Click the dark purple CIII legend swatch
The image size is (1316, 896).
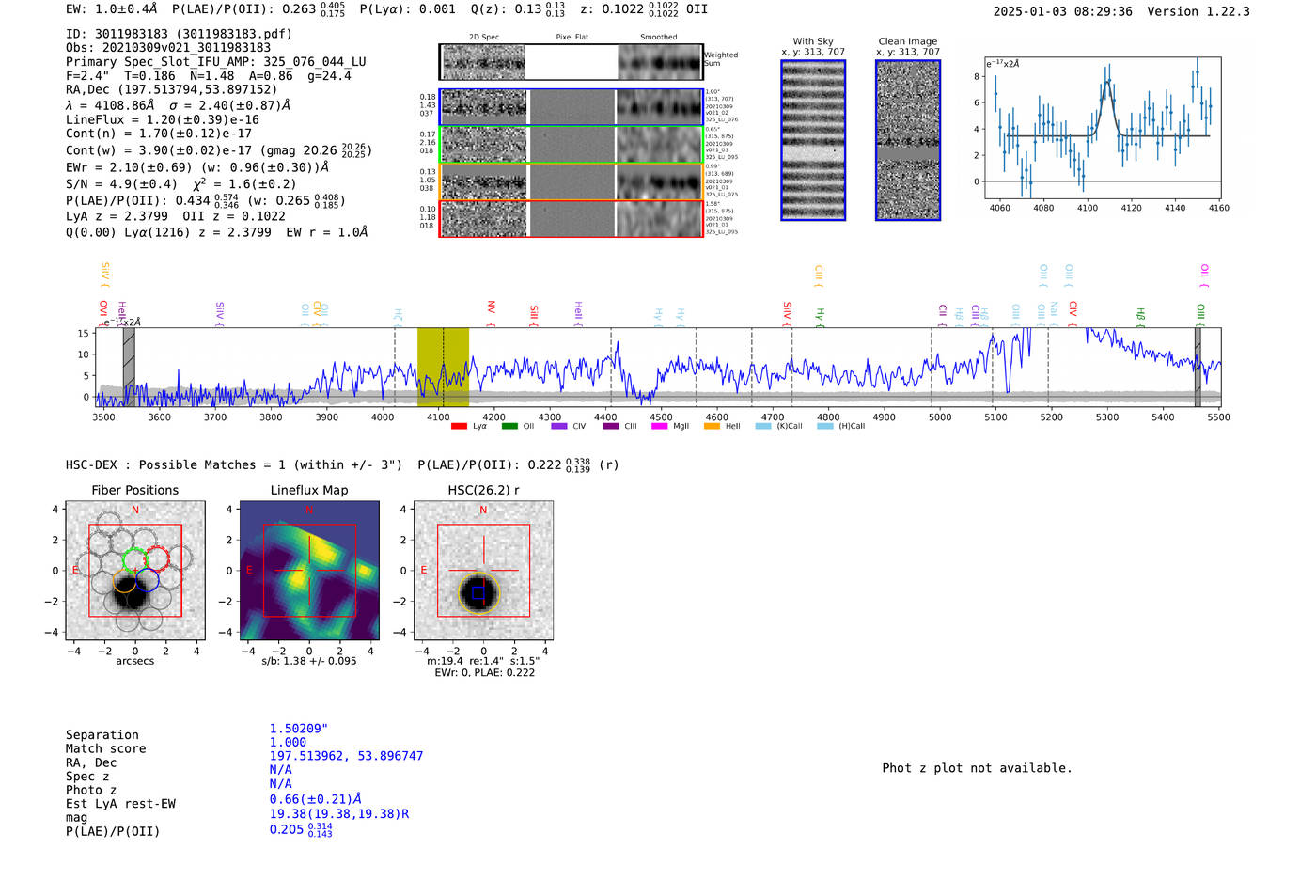click(x=611, y=426)
